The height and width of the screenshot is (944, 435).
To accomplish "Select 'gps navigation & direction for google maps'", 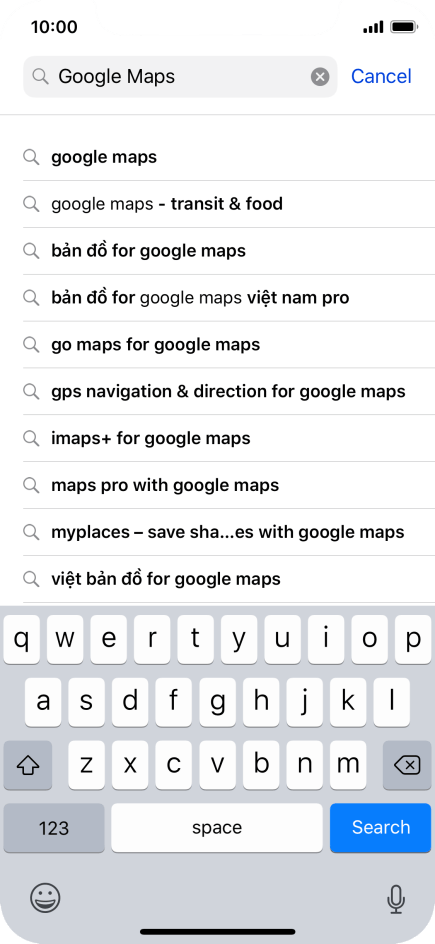I will click(x=229, y=392).
